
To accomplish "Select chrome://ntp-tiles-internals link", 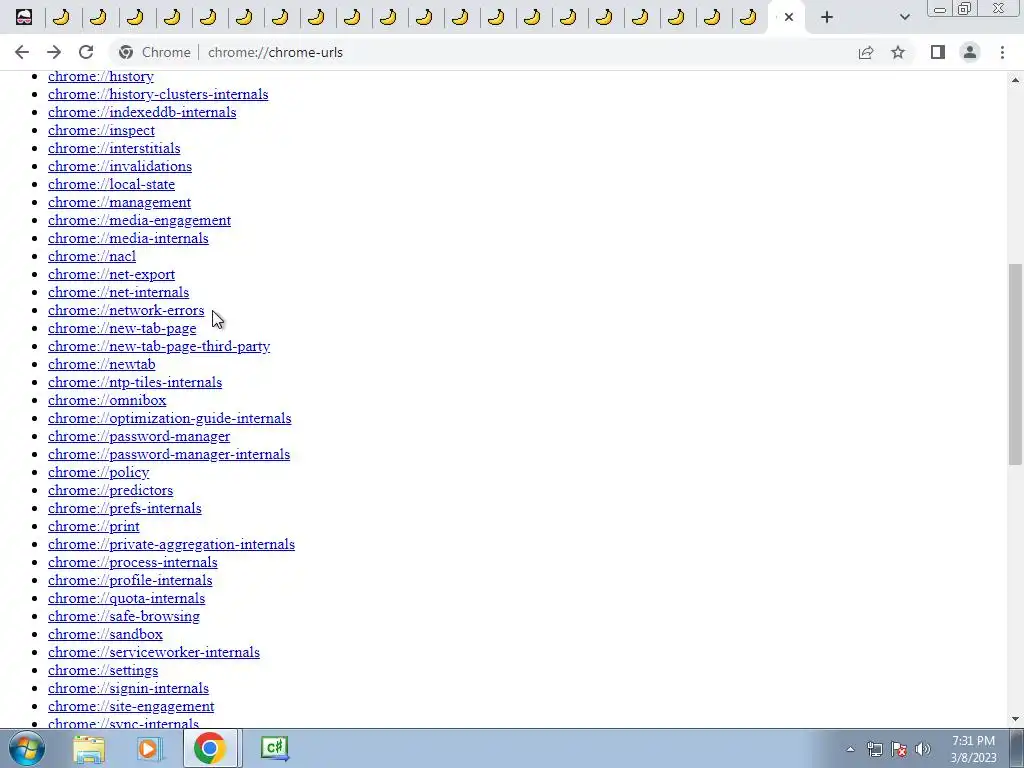I will 135,383.
